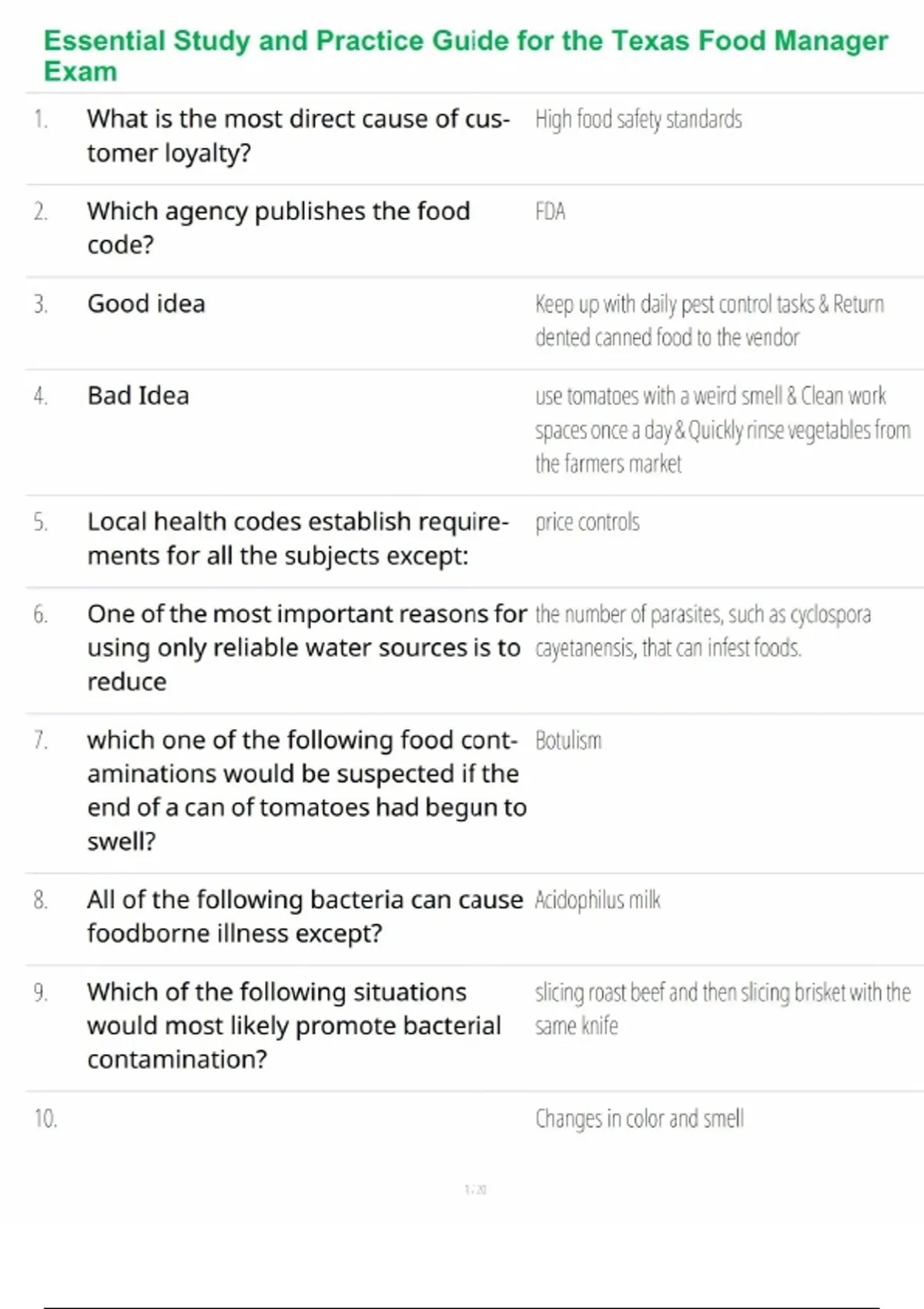Select the tomatoes with weird smell answer
This screenshot has width=924, height=1309.
(721, 430)
